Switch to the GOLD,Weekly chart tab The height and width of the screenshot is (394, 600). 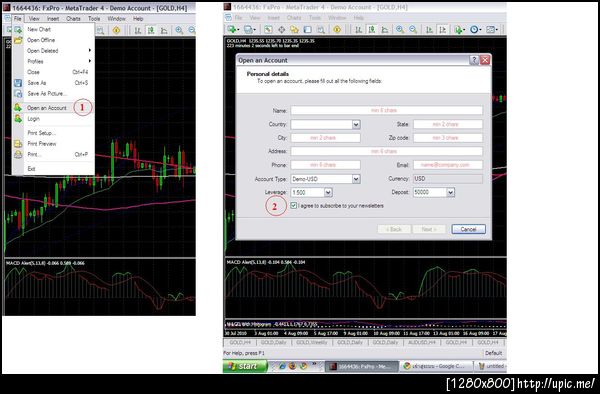click(311, 342)
